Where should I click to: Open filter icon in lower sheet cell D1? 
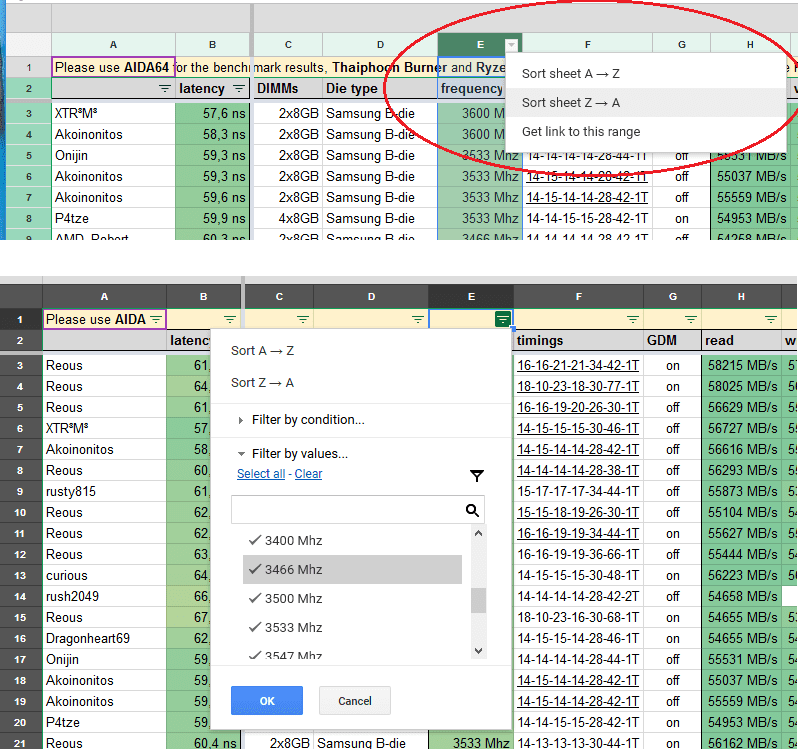(418, 320)
